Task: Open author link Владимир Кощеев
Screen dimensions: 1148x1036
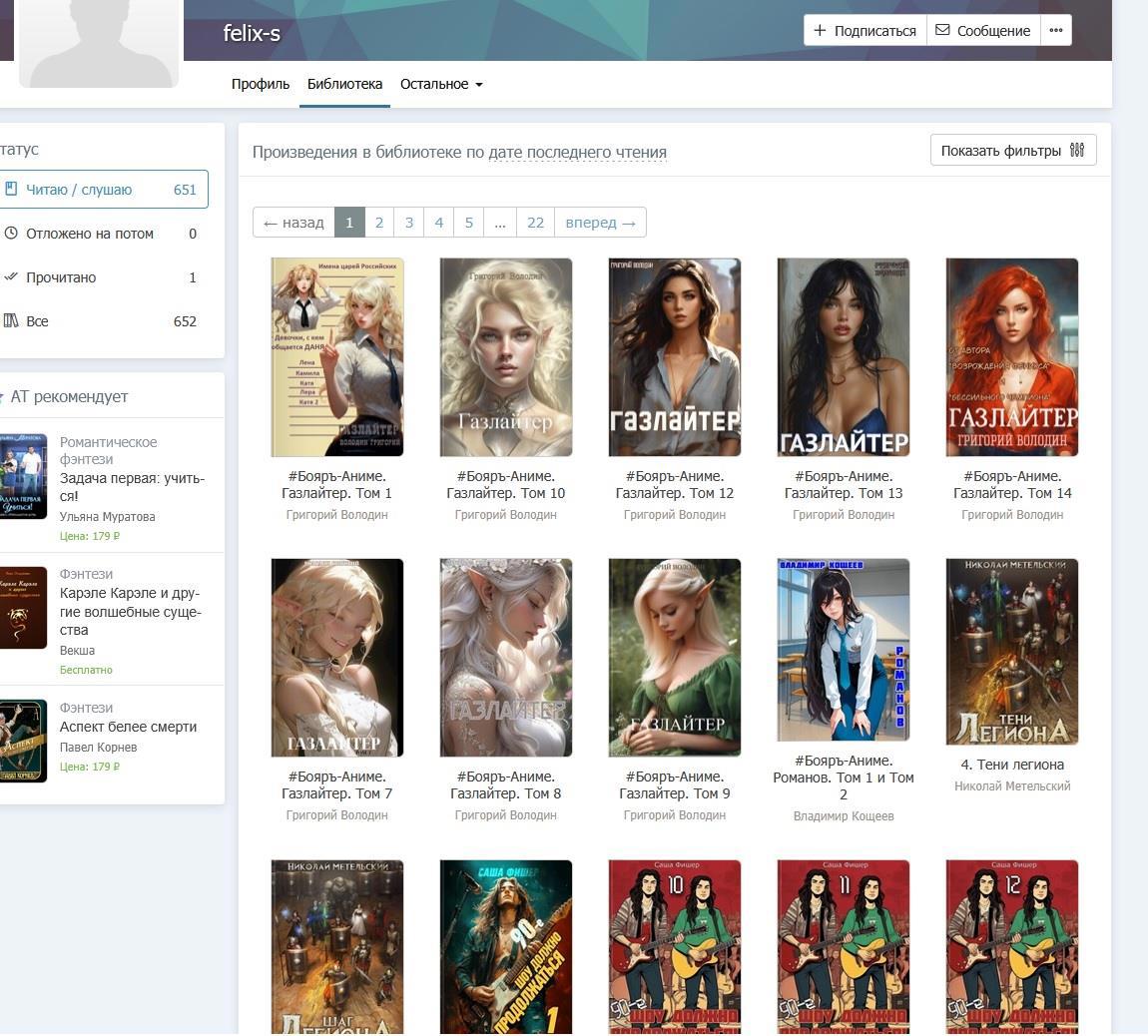Action: [843, 816]
